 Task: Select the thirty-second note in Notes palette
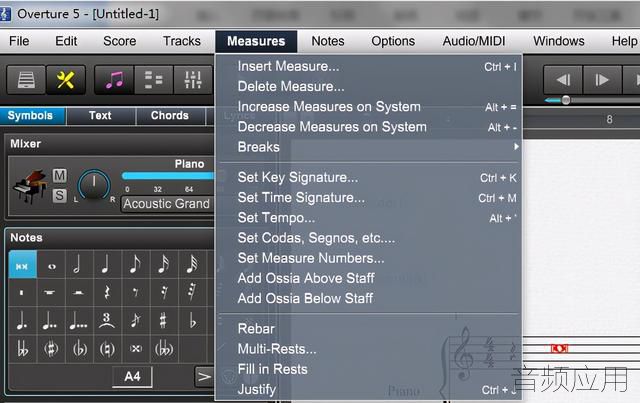(x=192, y=265)
